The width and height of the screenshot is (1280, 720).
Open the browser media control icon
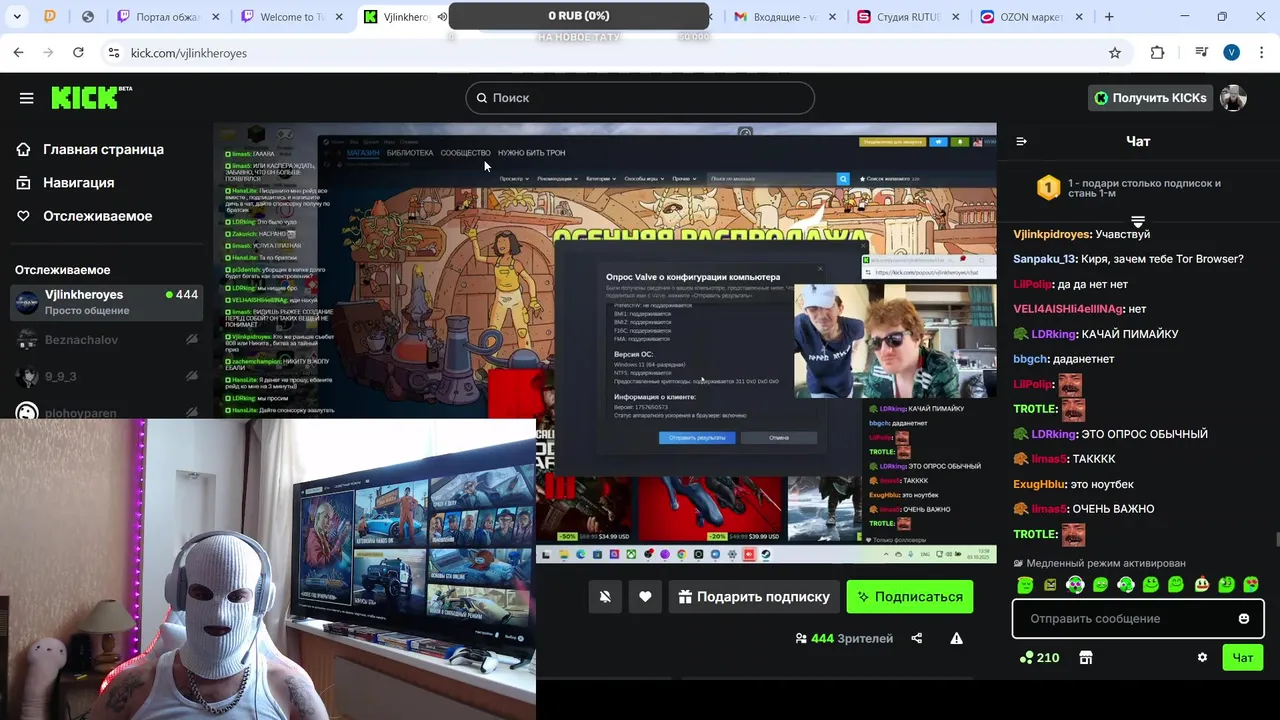(1202, 53)
